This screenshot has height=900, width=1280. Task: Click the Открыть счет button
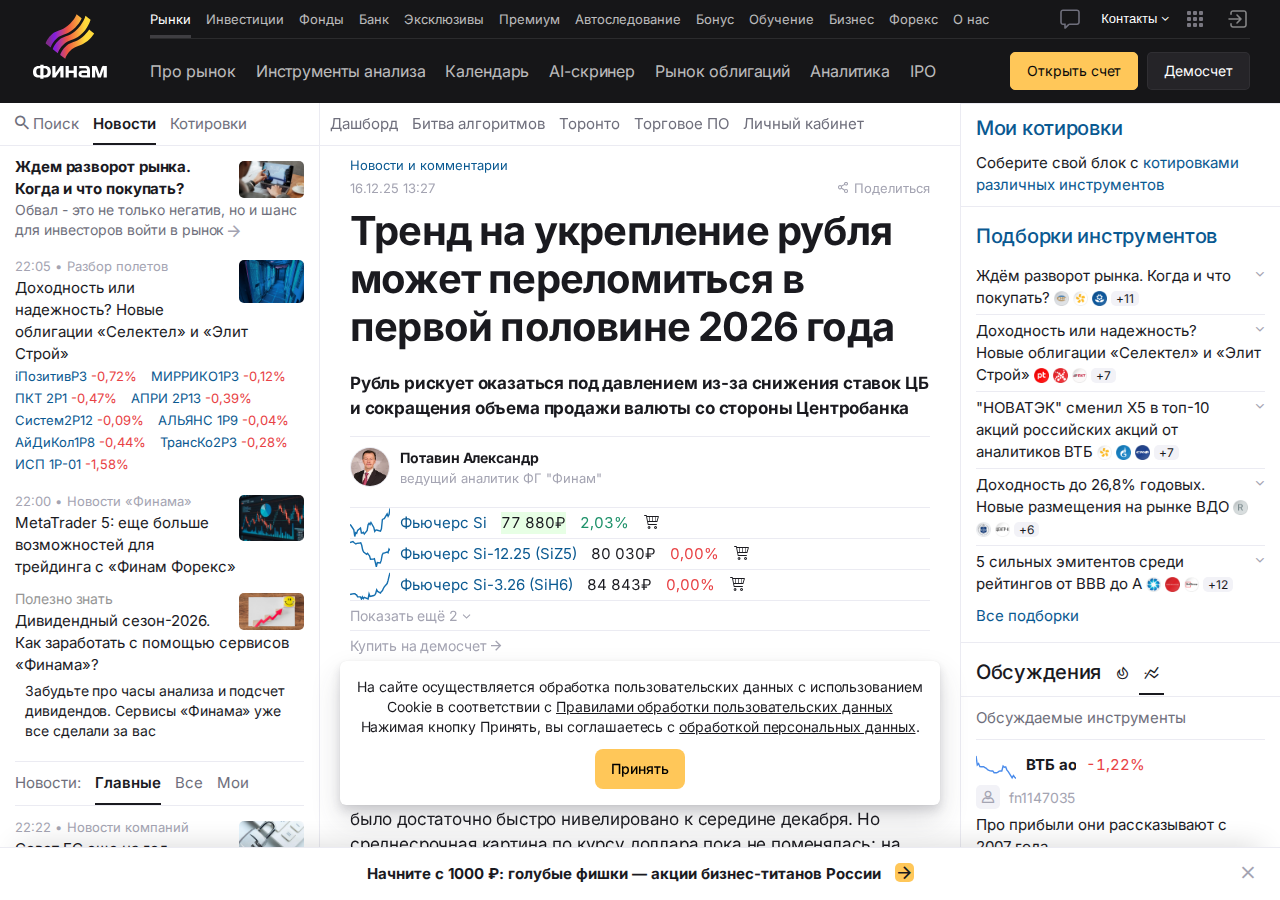1074,71
